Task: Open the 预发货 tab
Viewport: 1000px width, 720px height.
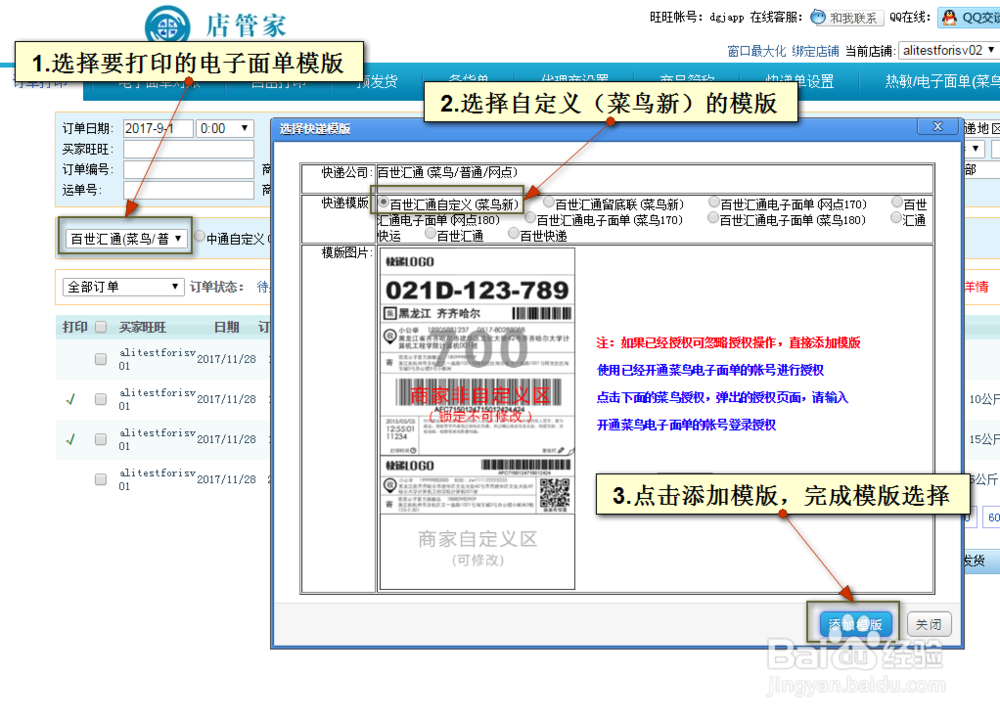Action: [378, 82]
